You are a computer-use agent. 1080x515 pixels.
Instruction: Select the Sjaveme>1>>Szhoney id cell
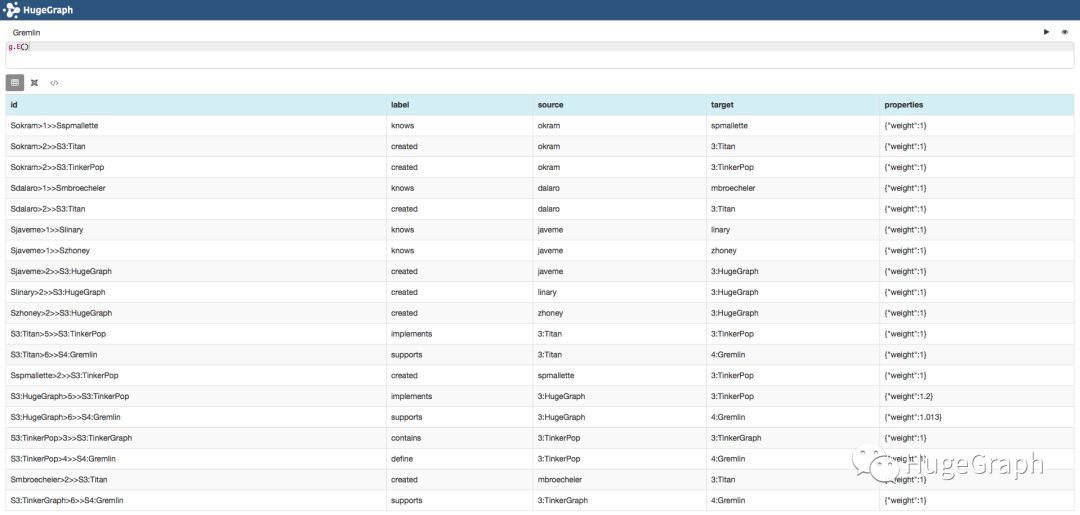point(196,251)
